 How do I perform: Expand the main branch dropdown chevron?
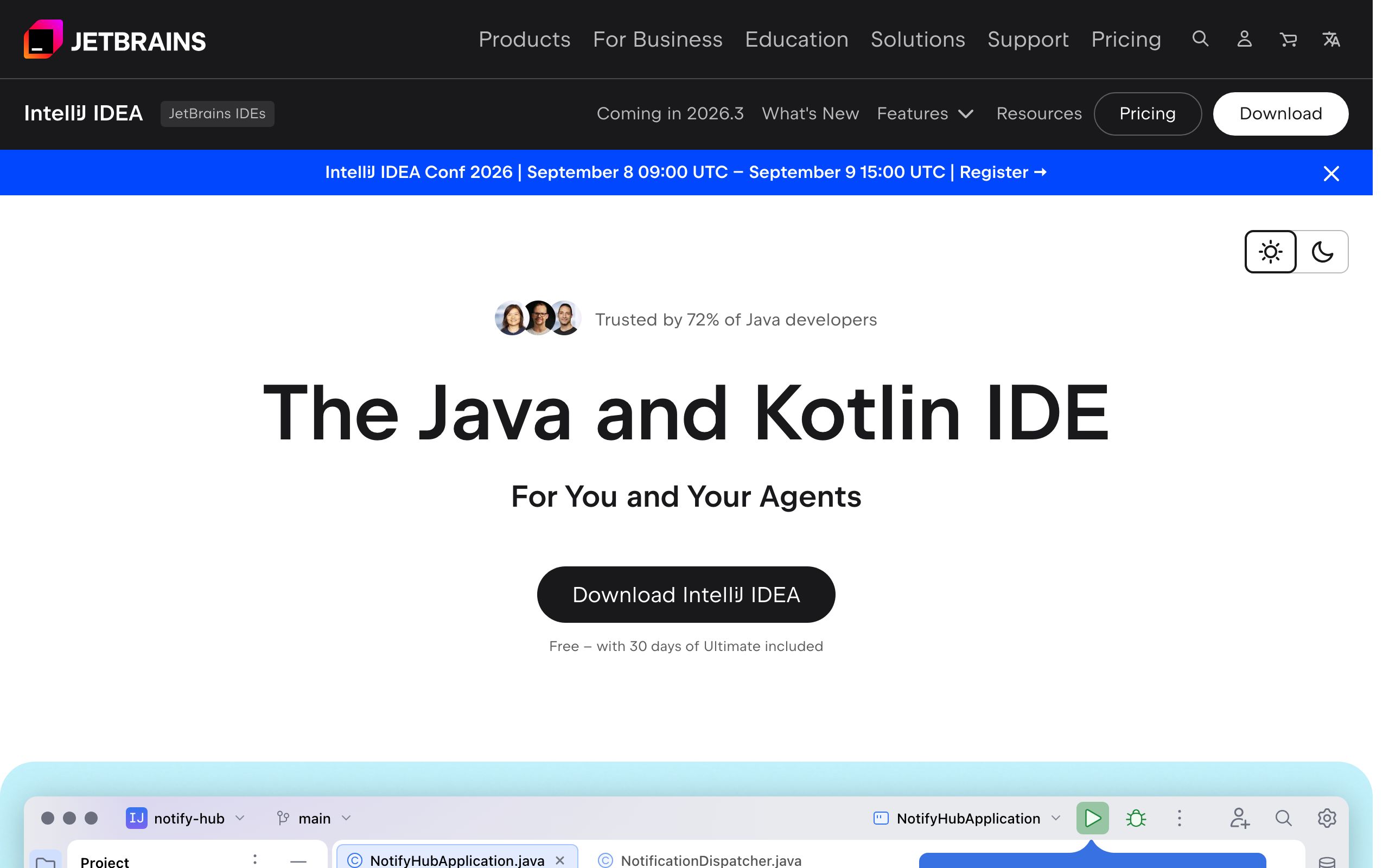[x=346, y=818]
